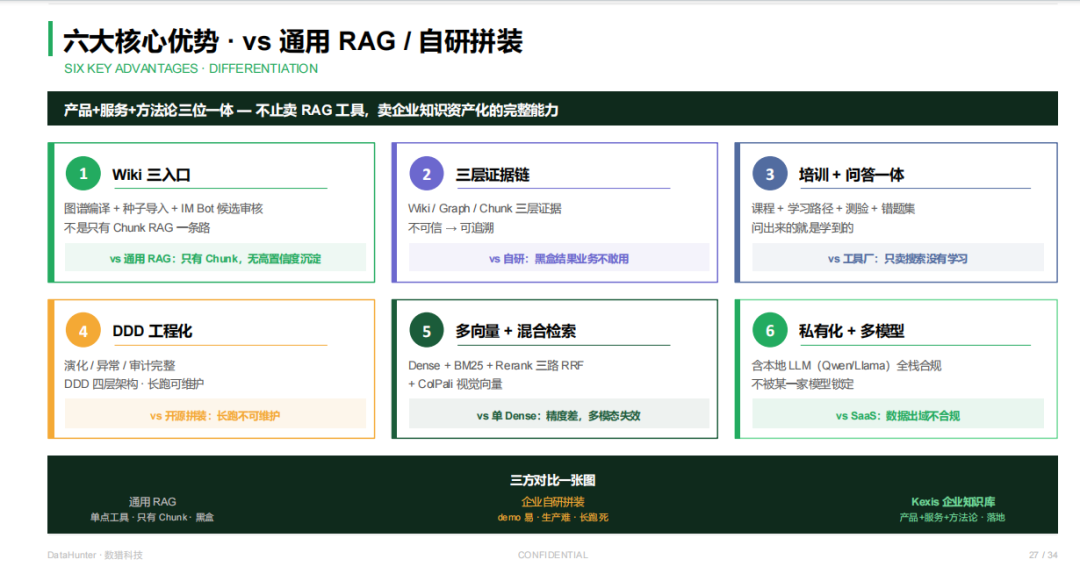Screen dimensions: 1080x574
Task: Click the line DDD 四层架构 · 长跑可维护
Action: tap(134, 384)
